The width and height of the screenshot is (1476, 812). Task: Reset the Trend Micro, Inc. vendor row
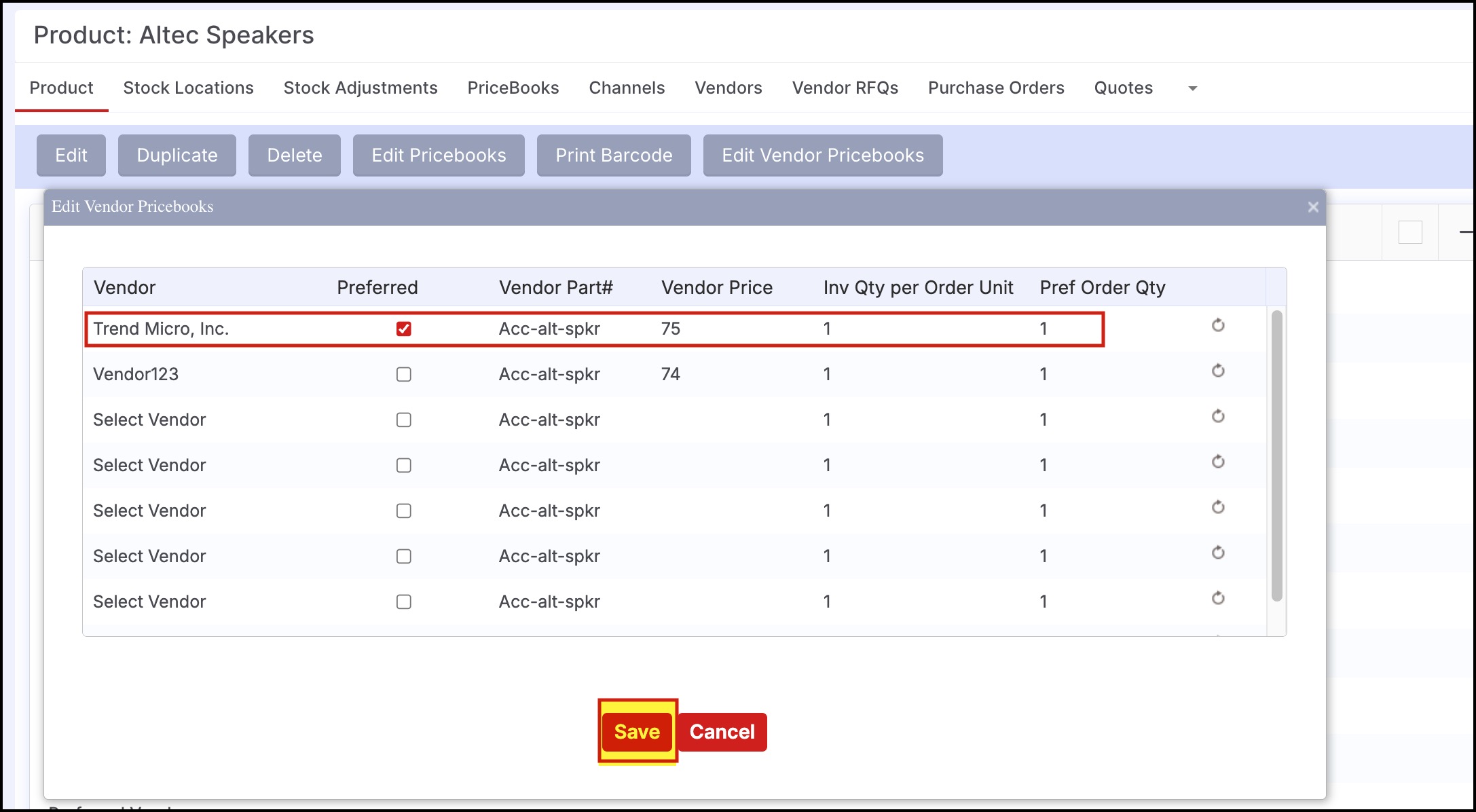[x=1218, y=325]
